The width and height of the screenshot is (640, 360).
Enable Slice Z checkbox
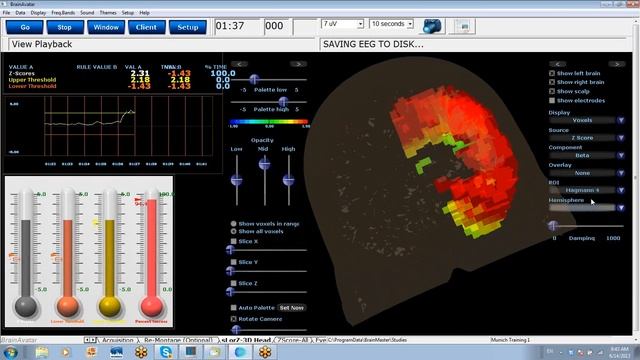(233, 283)
